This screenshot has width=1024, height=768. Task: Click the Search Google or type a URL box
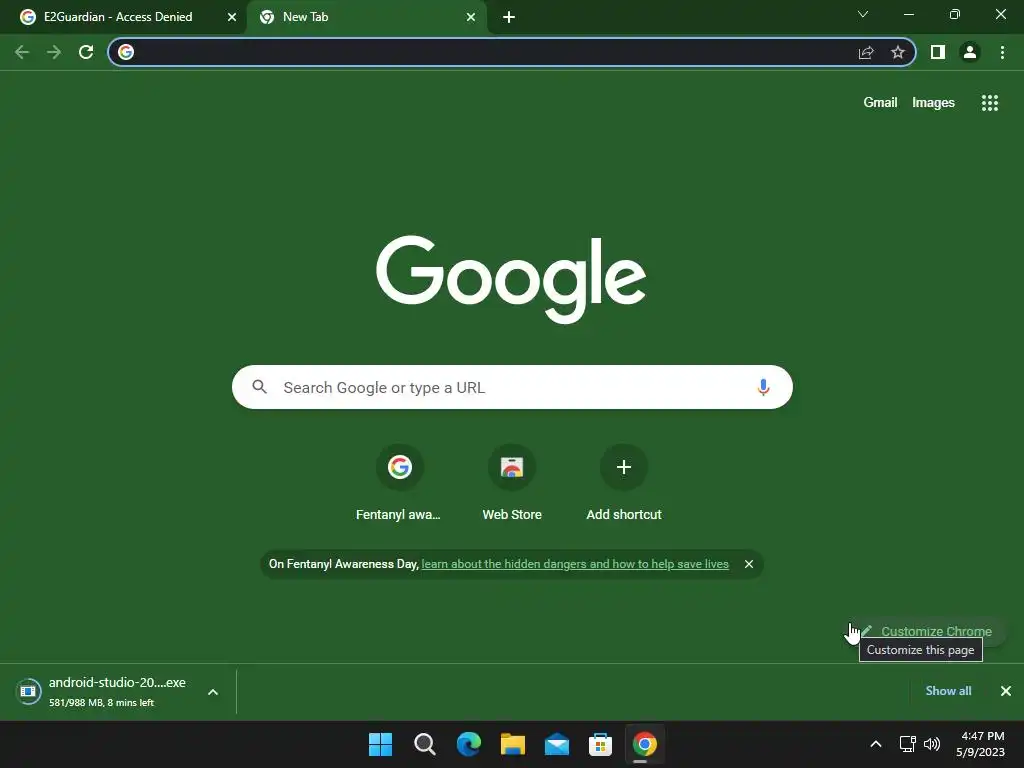pos(512,387)
